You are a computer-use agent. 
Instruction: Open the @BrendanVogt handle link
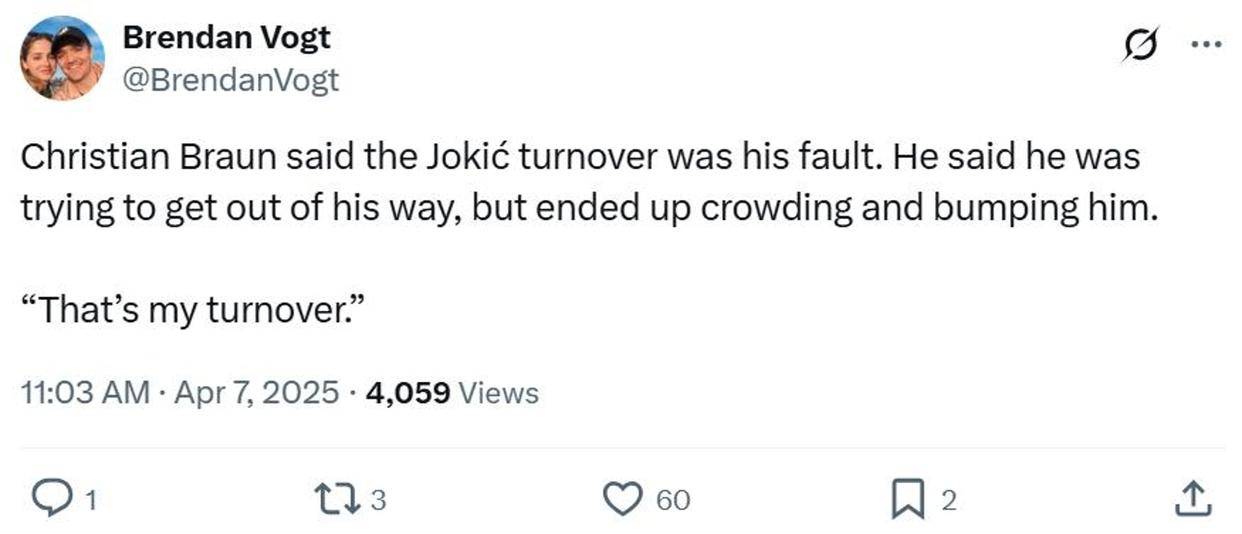click(x=230, y=81)
